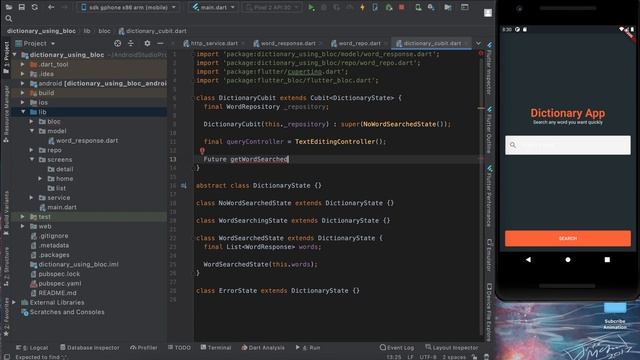This screenshot has height=360, width=640.
Task: Open the Pixel 2 API emulator dropdown
Action: tap(272, 7)
